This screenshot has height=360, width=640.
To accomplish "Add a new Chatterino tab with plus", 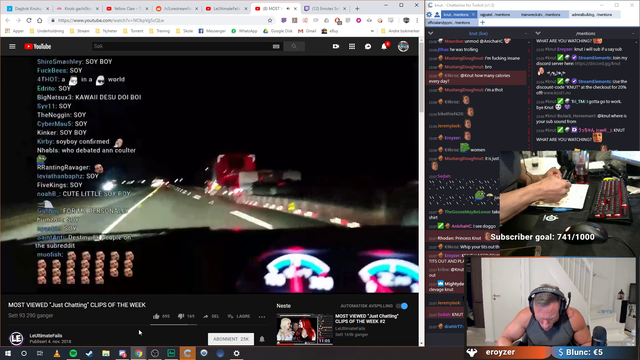I will tap(482, 22).
